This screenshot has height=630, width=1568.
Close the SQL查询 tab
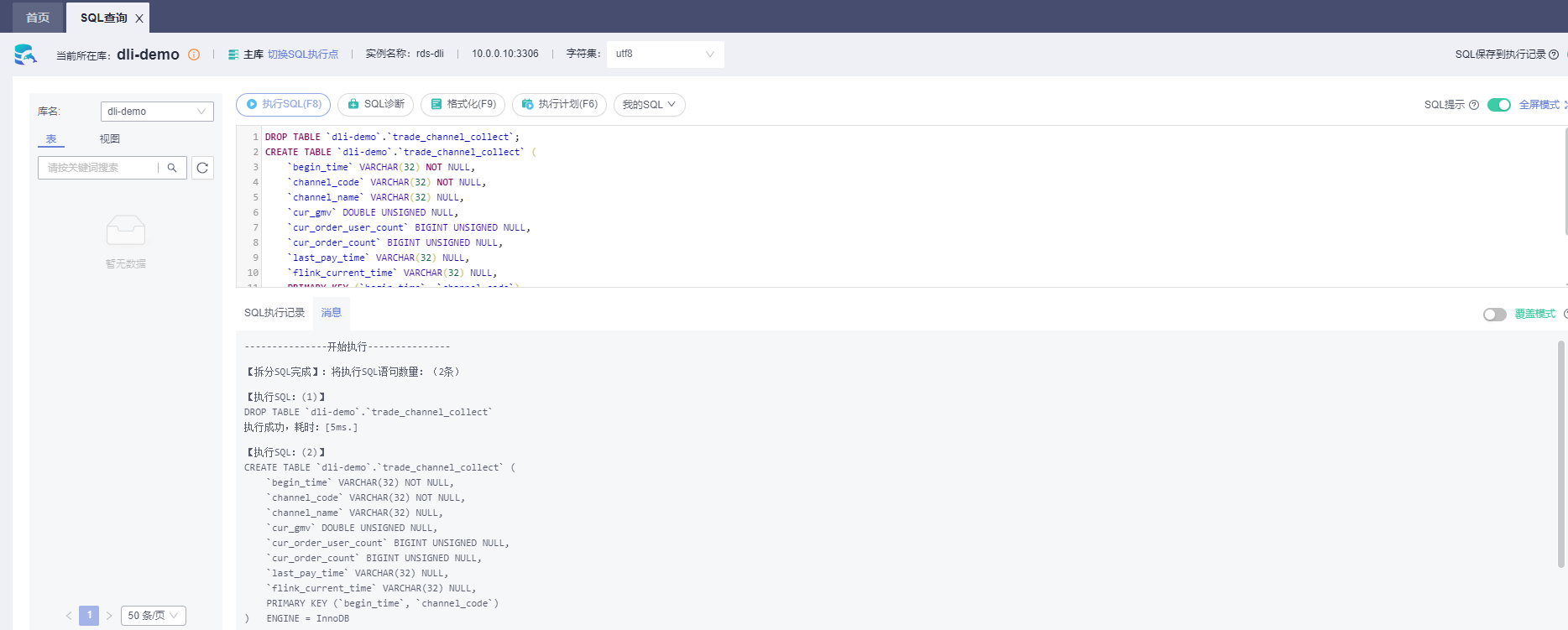click(x=139, y=18)
